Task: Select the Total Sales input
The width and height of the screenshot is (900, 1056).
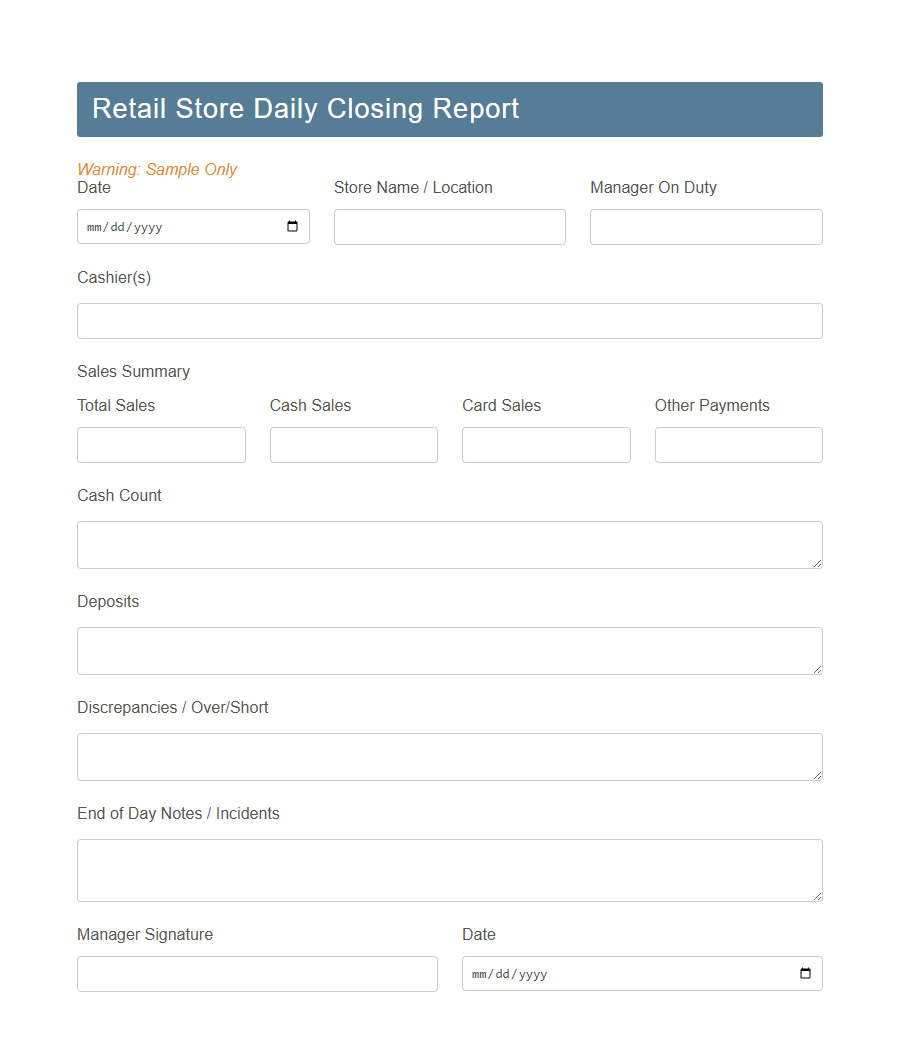Action: tap(161, 444)
